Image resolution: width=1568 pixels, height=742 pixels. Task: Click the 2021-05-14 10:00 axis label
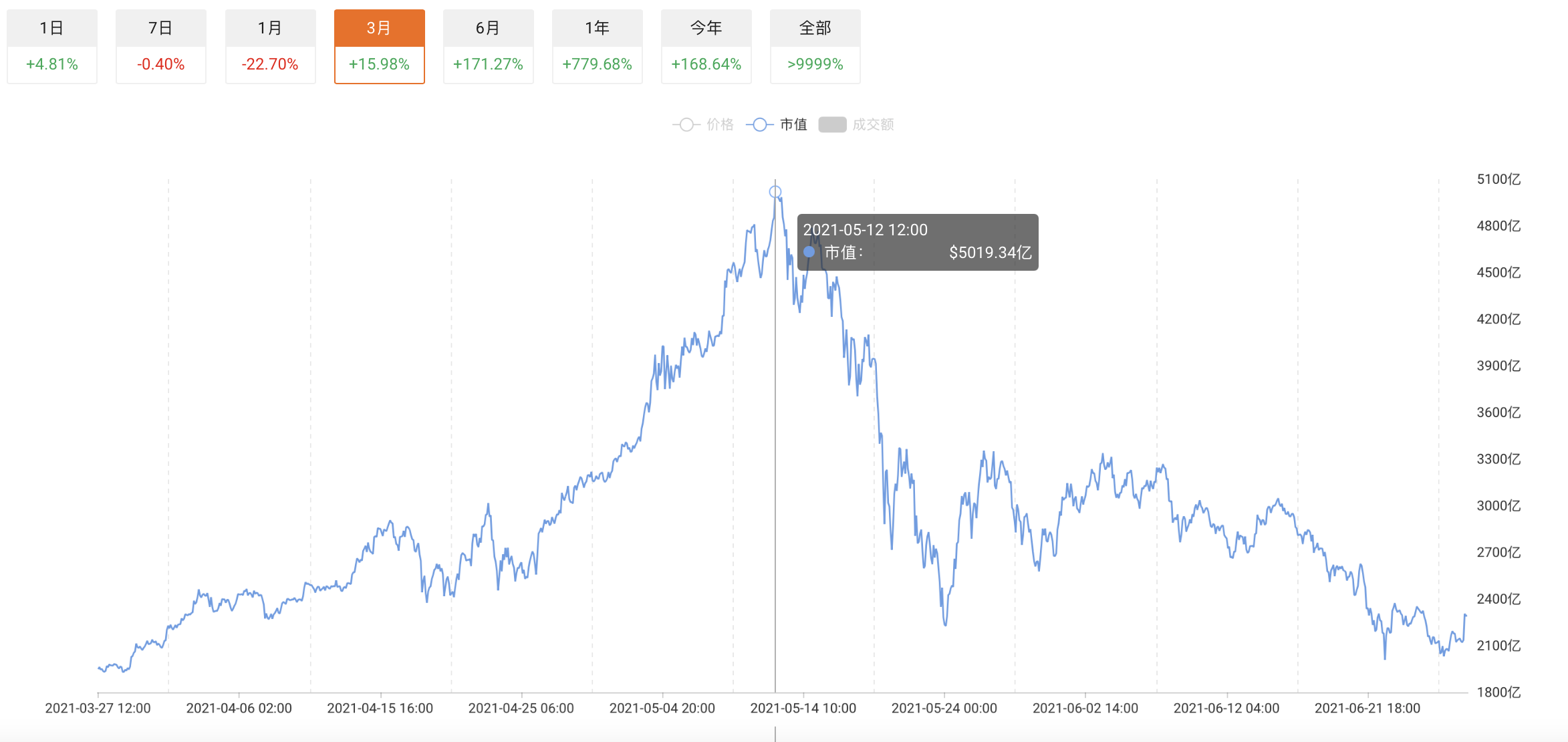point(803,708)
